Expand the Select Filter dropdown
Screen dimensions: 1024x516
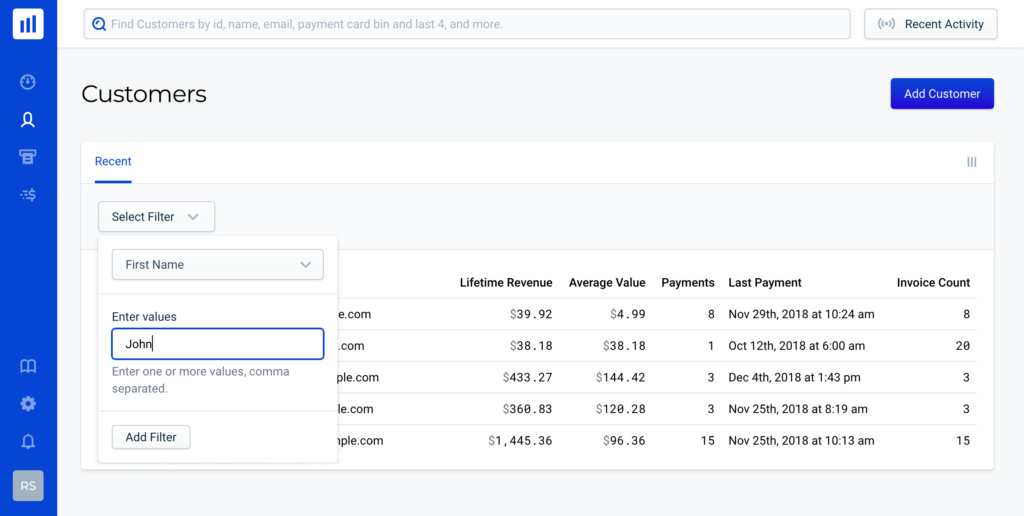[156, 217]
